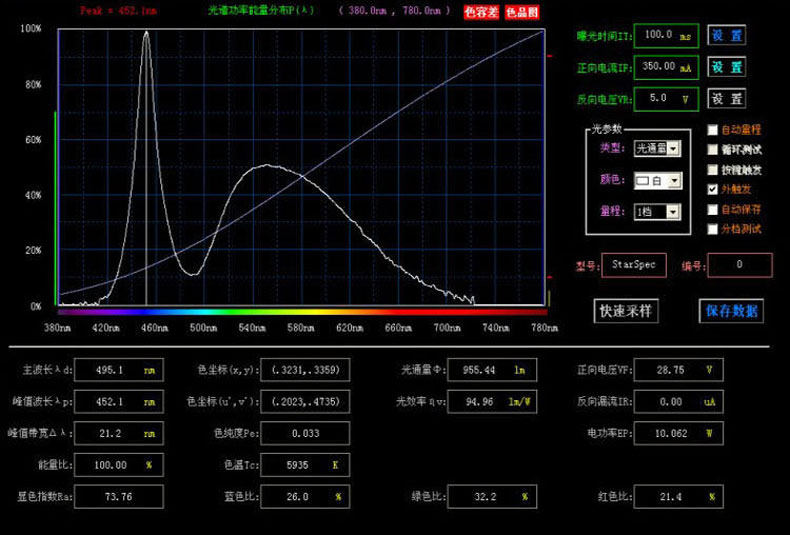Toggle the 循环测试 checkbox
Viewport: 790px width, 535px height.
click(x=712, y=150)
